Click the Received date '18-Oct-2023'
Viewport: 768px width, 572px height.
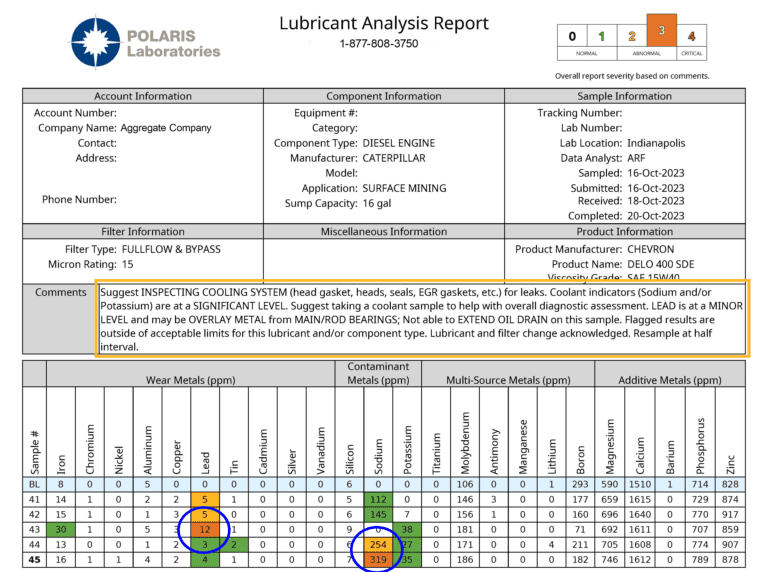(x=656, y=201)
